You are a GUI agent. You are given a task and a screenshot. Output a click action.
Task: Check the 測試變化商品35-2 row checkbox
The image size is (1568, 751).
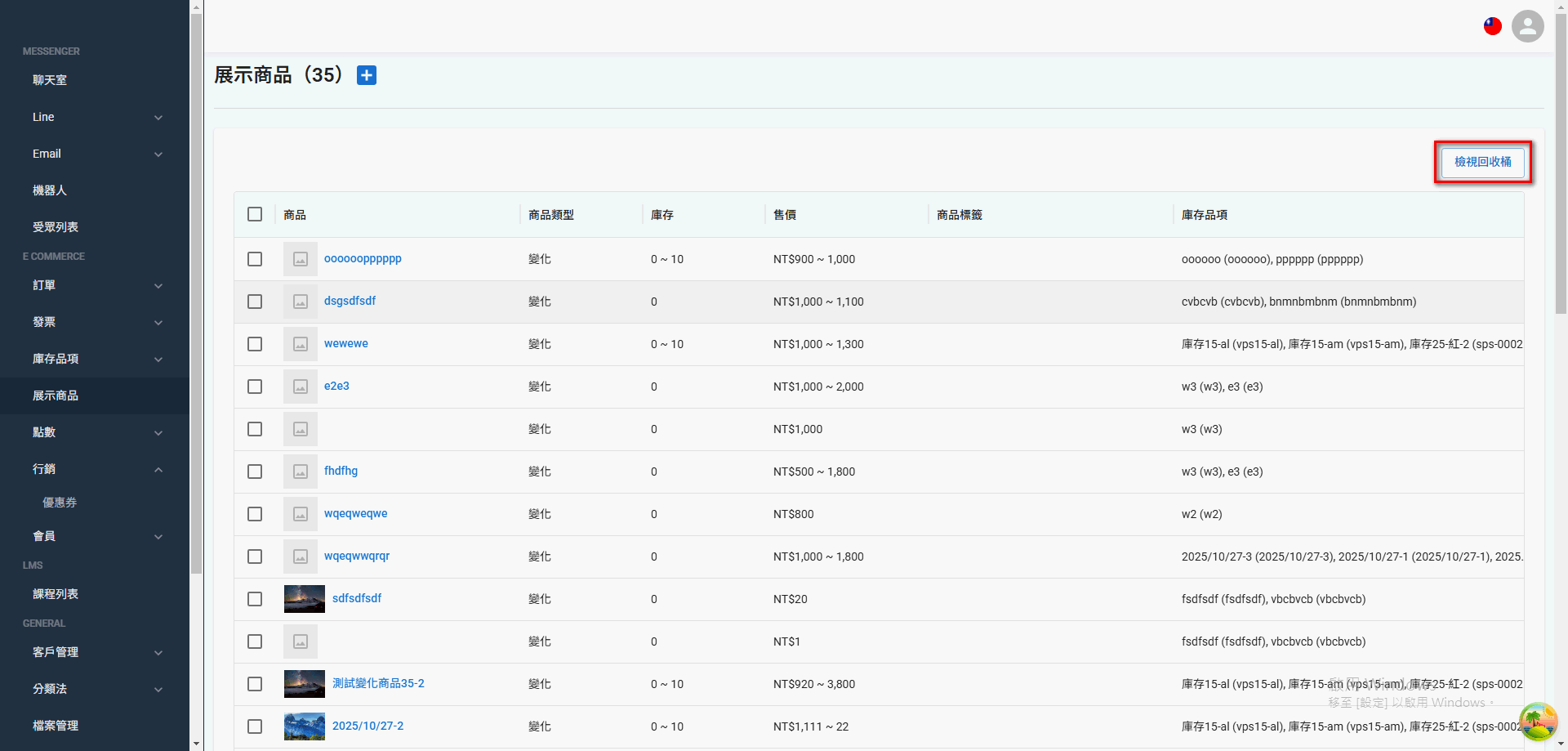[x=255, y=684]
